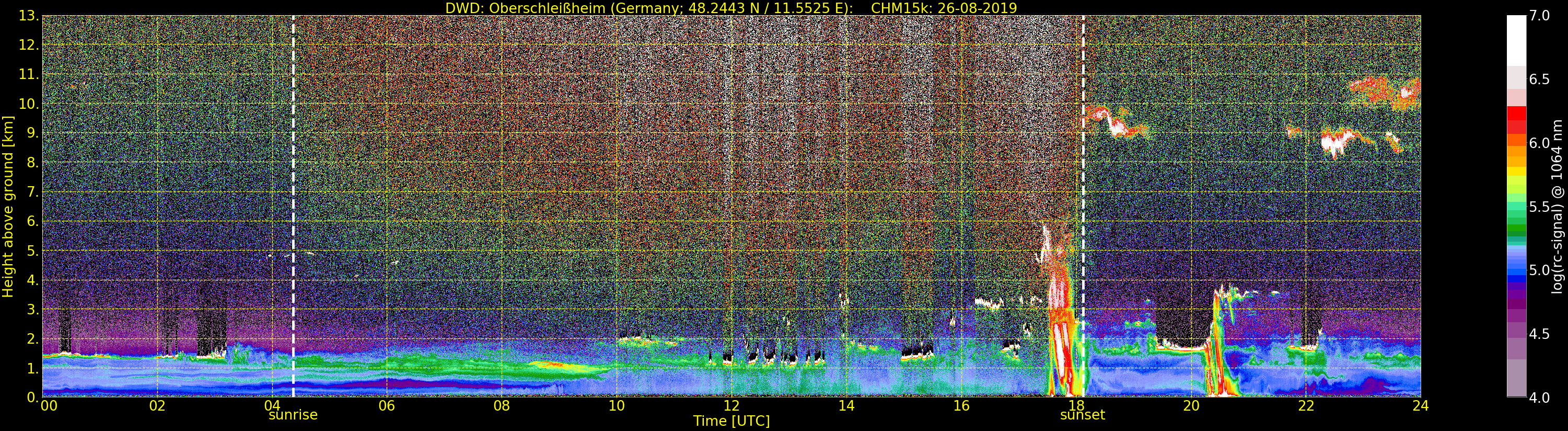Click the "Height above ground [km]" axis label
Screen dimensions: 1568x431
(x=8, y=206)
